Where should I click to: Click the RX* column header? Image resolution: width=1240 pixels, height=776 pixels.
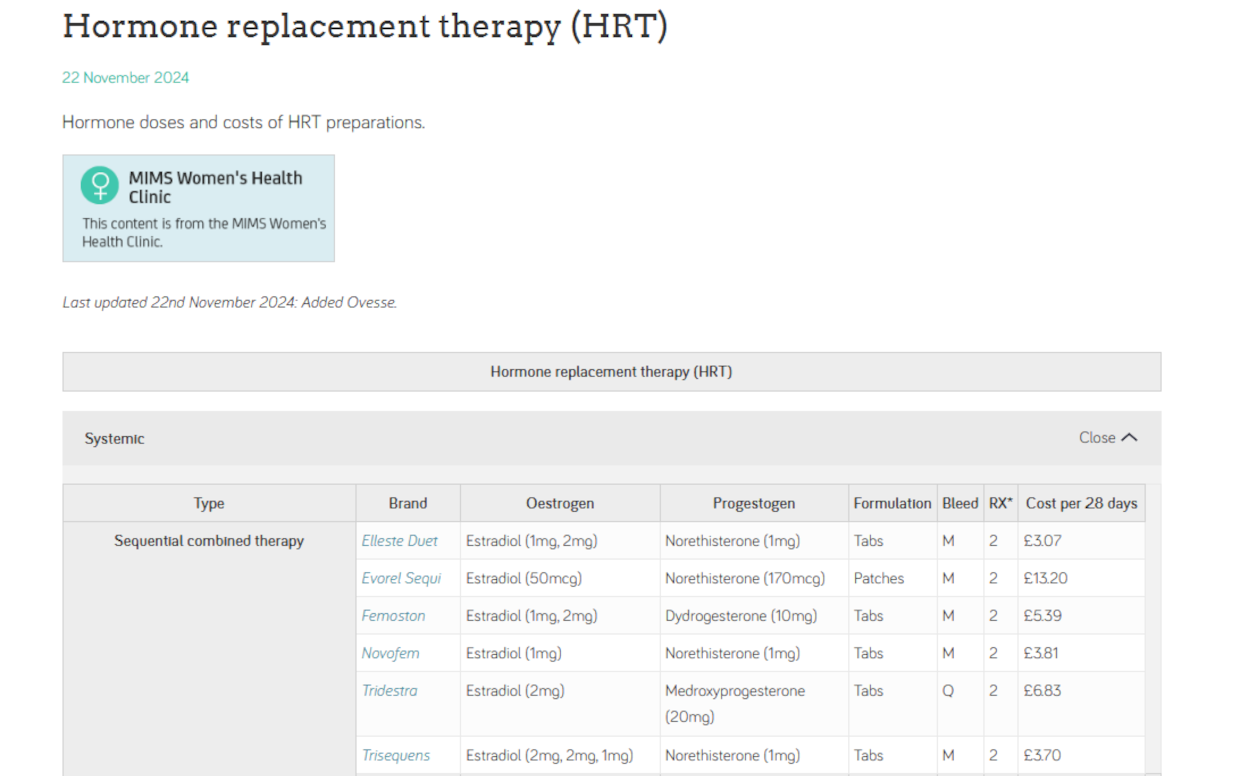(x=1000, y=503)
